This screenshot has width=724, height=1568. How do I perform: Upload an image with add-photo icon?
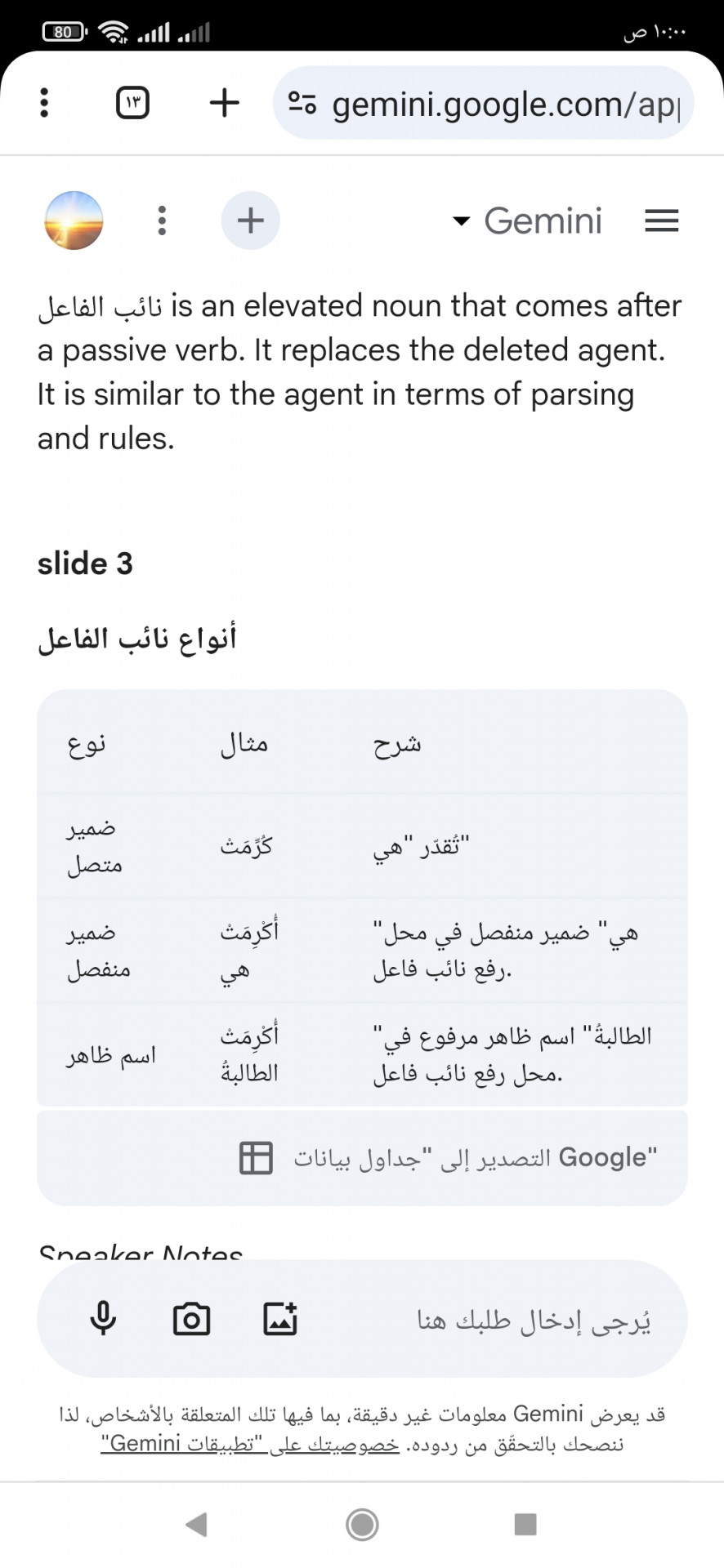pyautogui.click(x=280, y=1319)
